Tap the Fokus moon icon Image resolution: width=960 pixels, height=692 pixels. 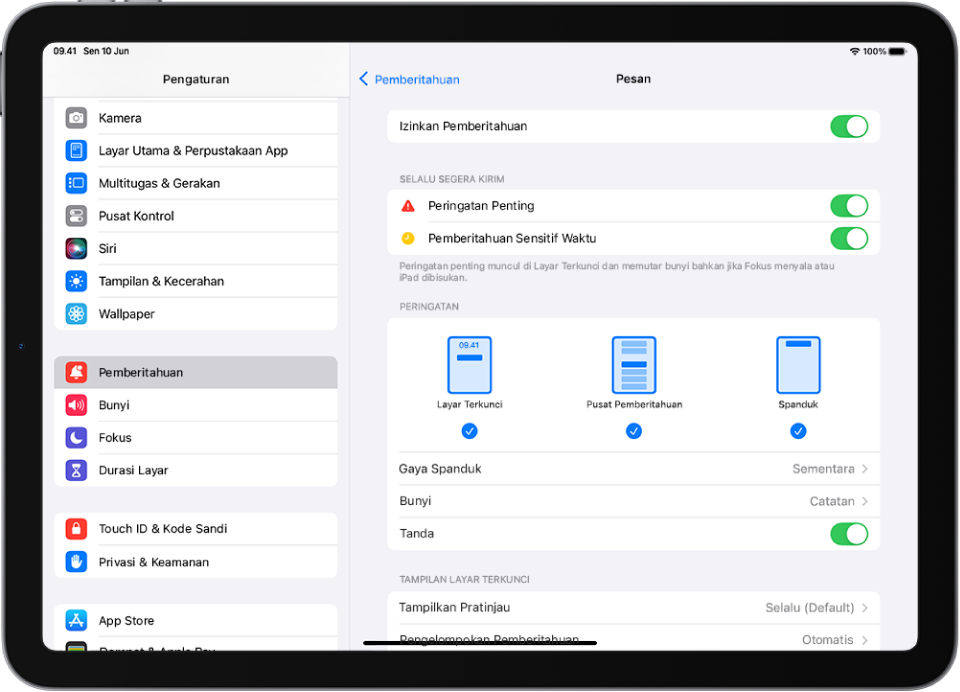pyautogui.click(x=76, y=437)
